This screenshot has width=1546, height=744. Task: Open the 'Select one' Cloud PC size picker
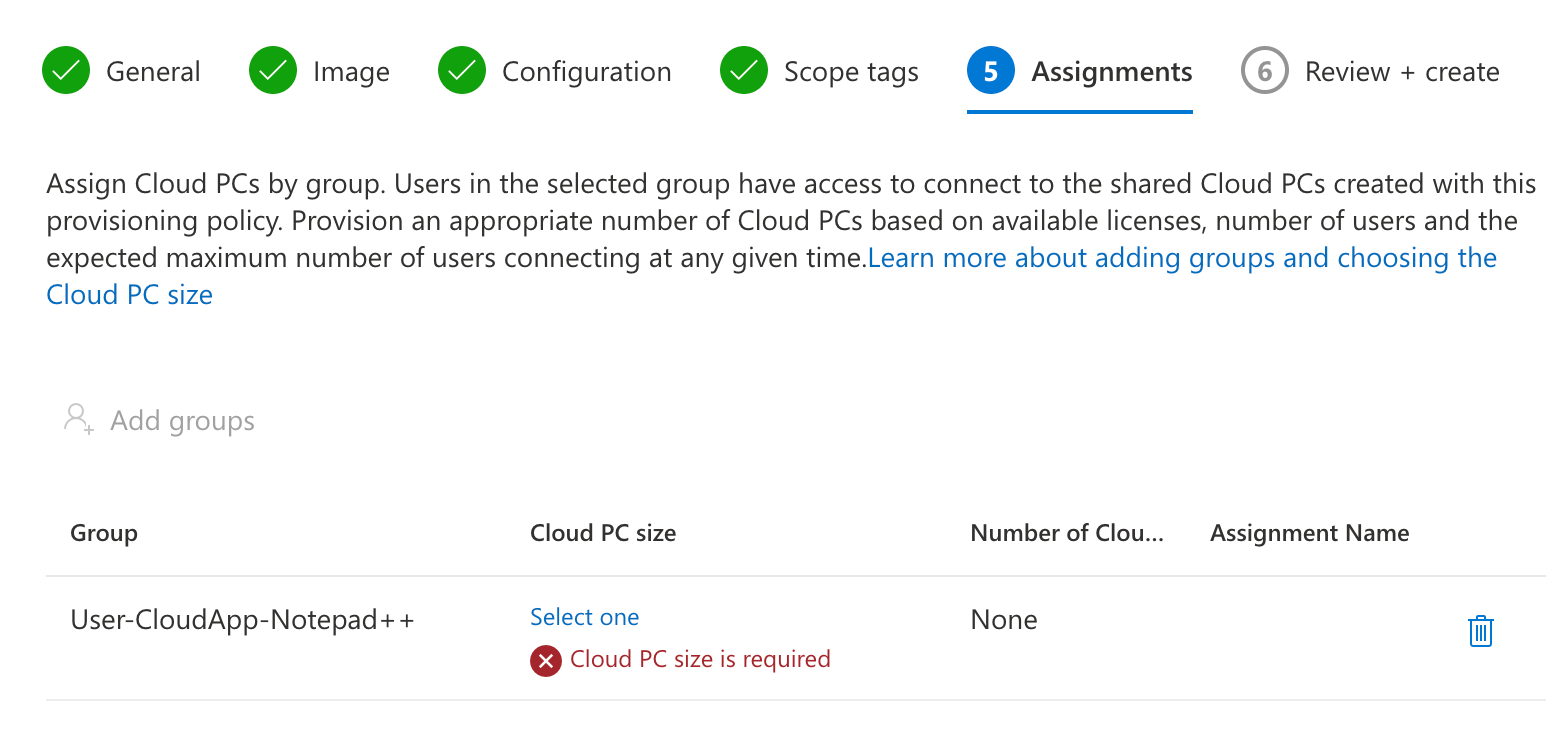point(584,617)
